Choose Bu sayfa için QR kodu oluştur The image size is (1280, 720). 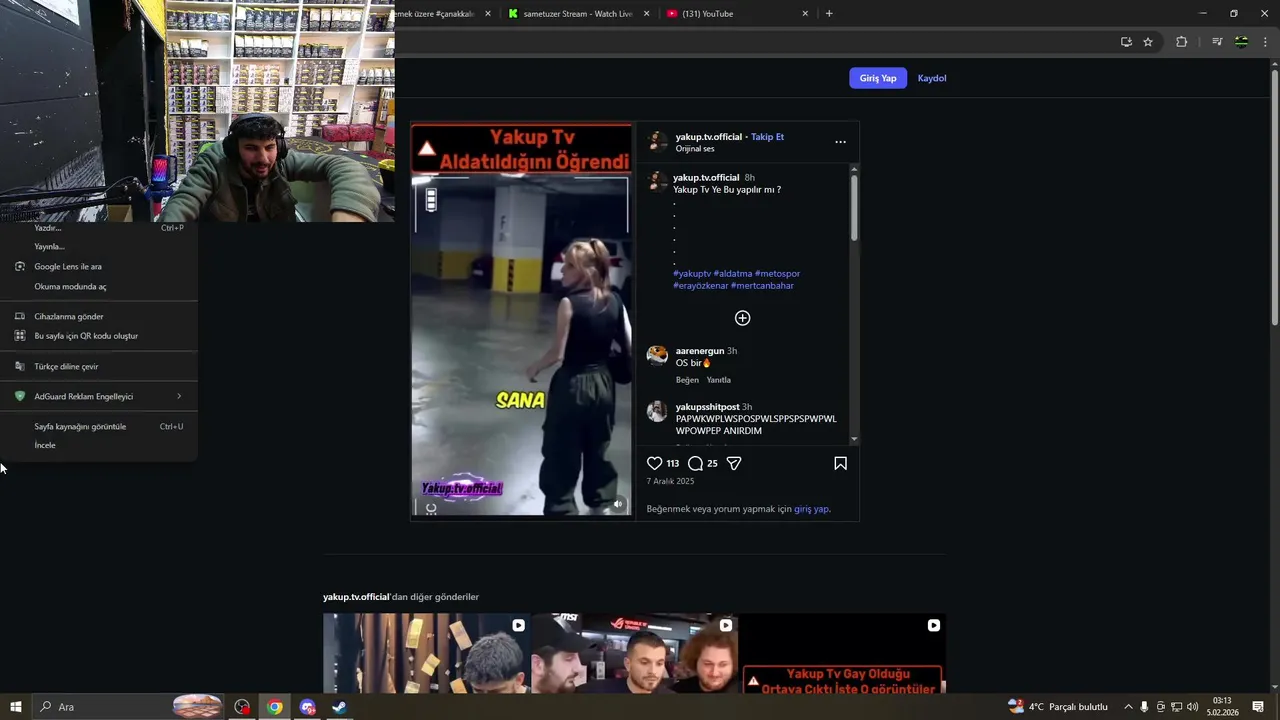(x=99, y=336)
